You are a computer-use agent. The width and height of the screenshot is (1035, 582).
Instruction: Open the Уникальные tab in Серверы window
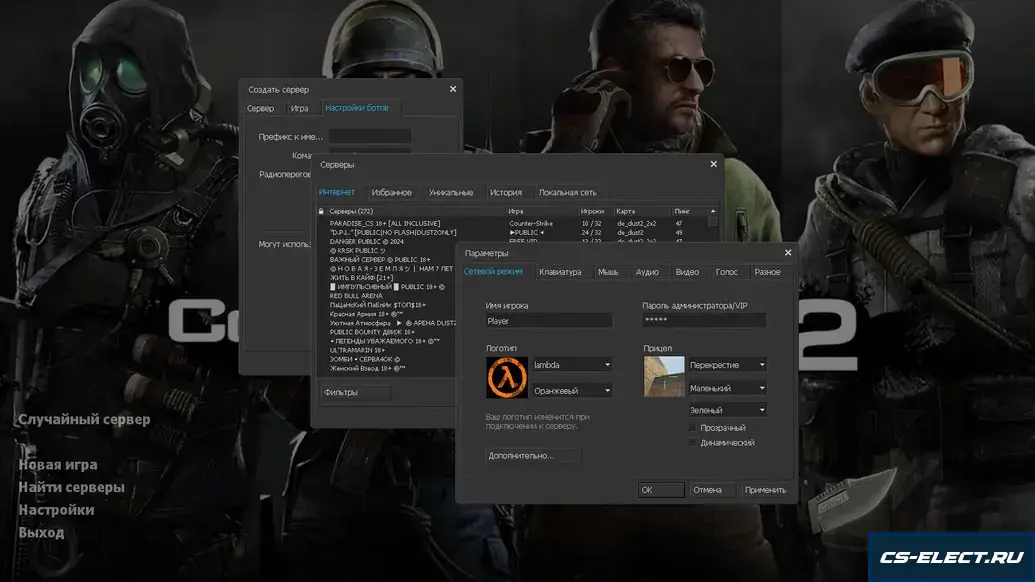click(x=451, y=193)
